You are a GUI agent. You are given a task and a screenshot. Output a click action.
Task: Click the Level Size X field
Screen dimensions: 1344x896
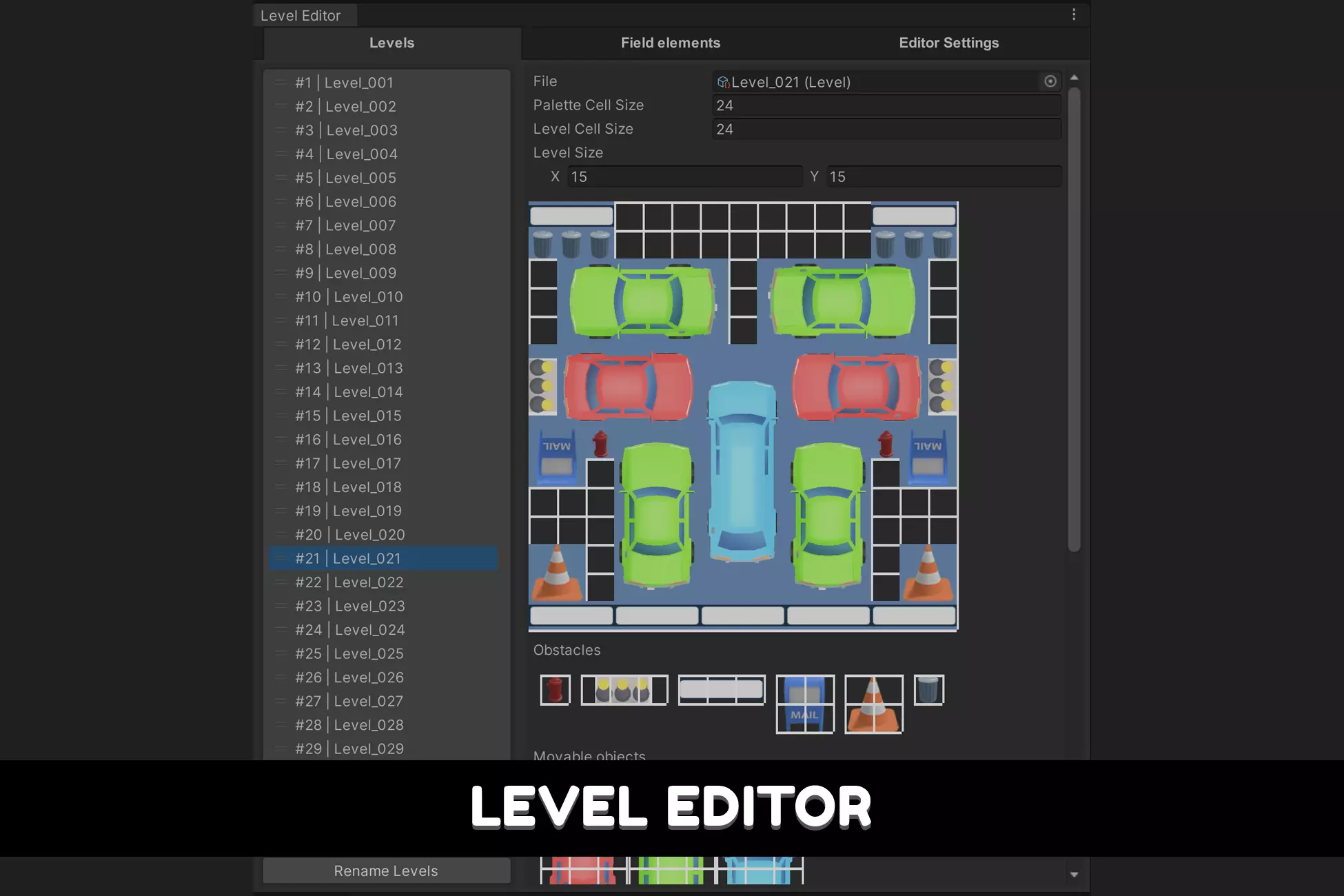(684, 176)
